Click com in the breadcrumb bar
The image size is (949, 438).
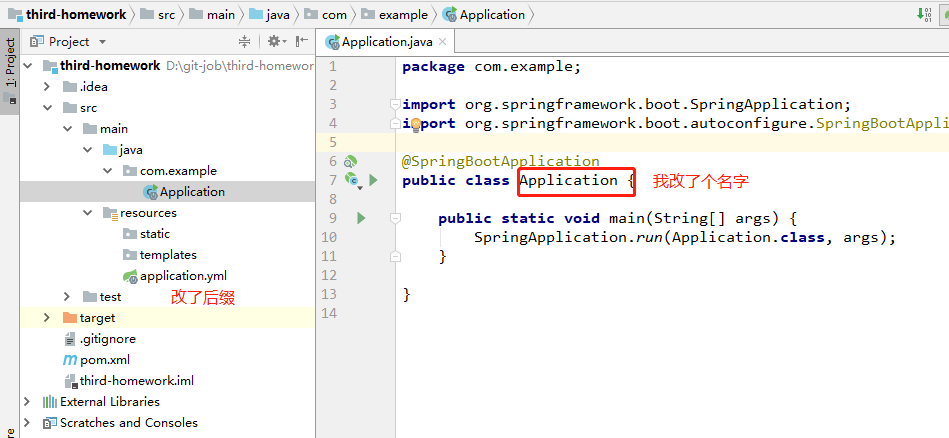334,15
